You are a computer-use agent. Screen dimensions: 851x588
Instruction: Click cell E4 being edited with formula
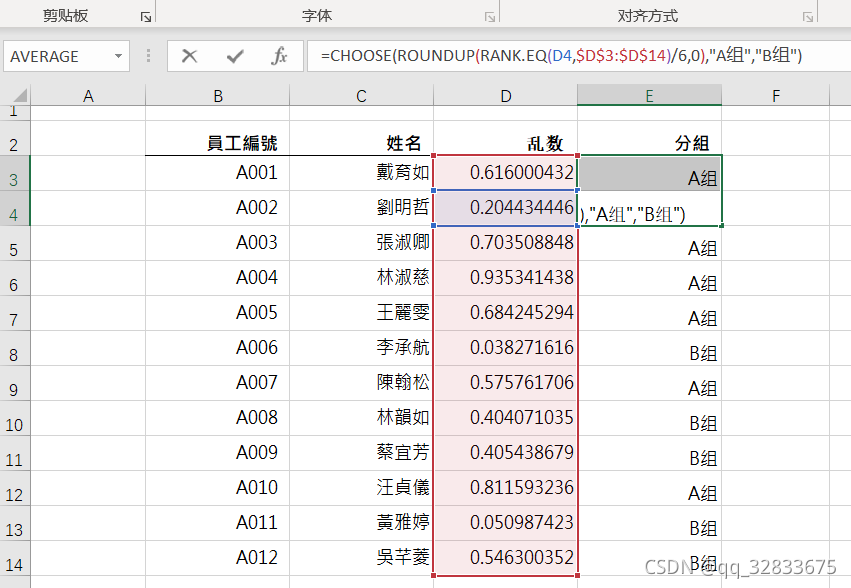click(650, 208)
